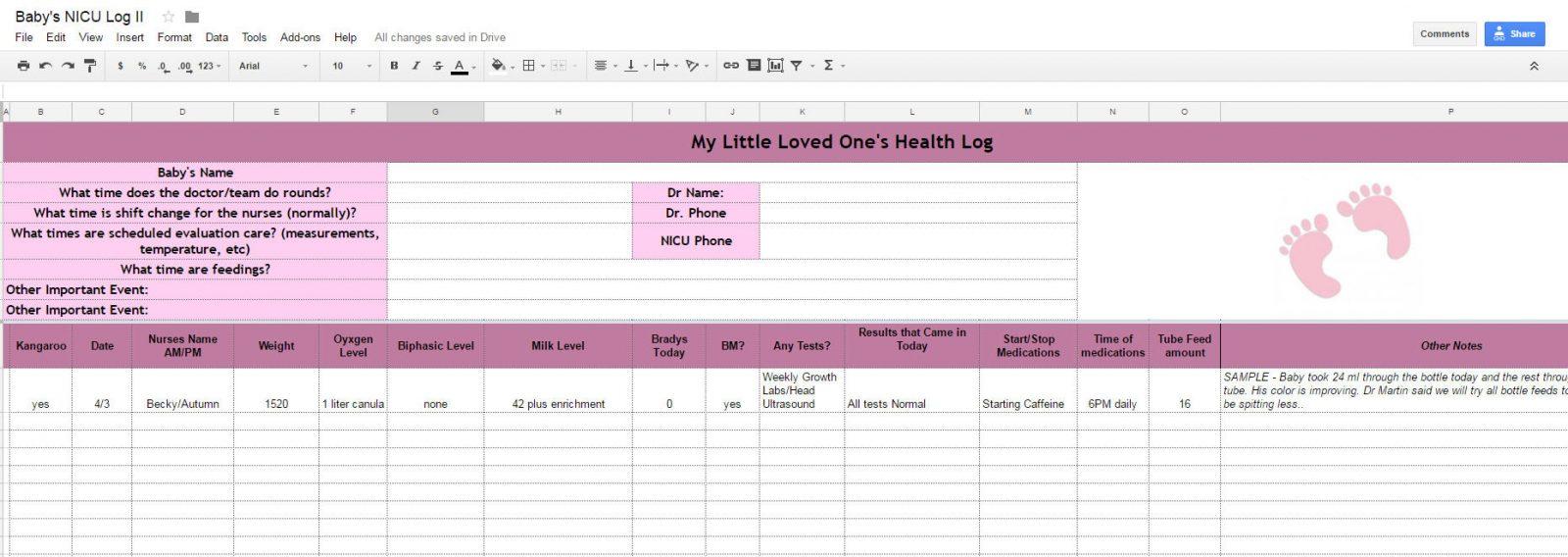Toggle bold formatting
Screen dimensions: 1568x557
click(x=394, y=66)
